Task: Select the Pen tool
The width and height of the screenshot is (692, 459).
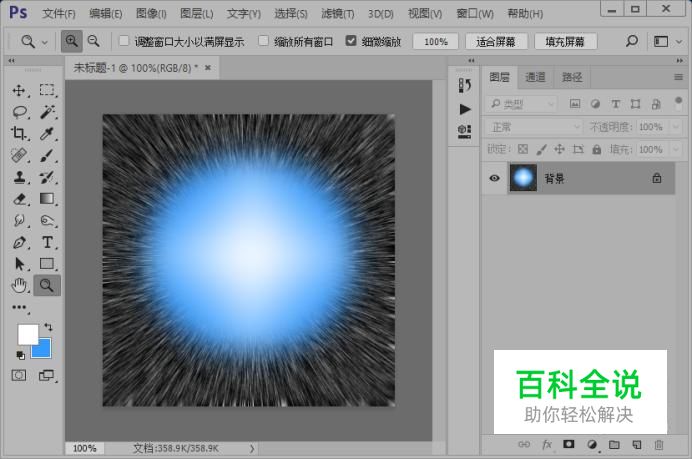Action: (19, 242)
